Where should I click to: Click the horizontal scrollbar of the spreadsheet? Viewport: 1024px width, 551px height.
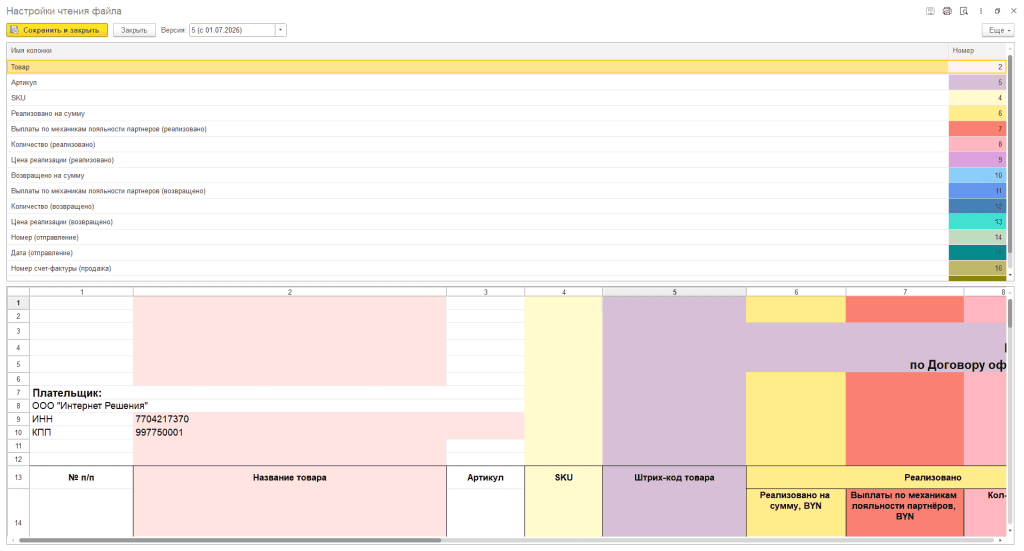[230, 541]
